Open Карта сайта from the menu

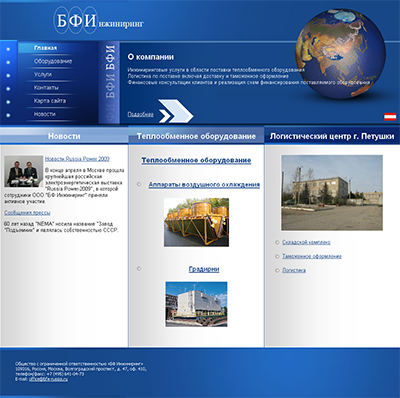coord(50,101)
